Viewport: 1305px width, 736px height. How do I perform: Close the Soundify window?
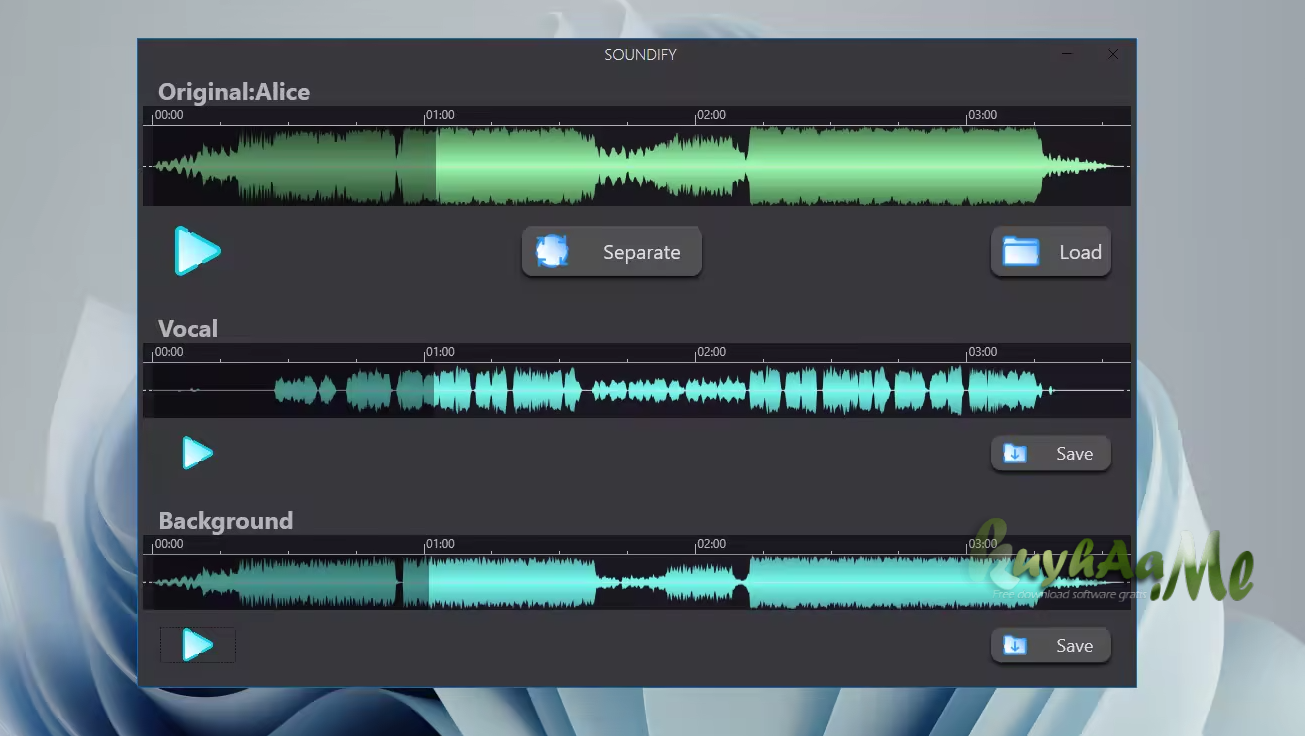pos(1113,54)
